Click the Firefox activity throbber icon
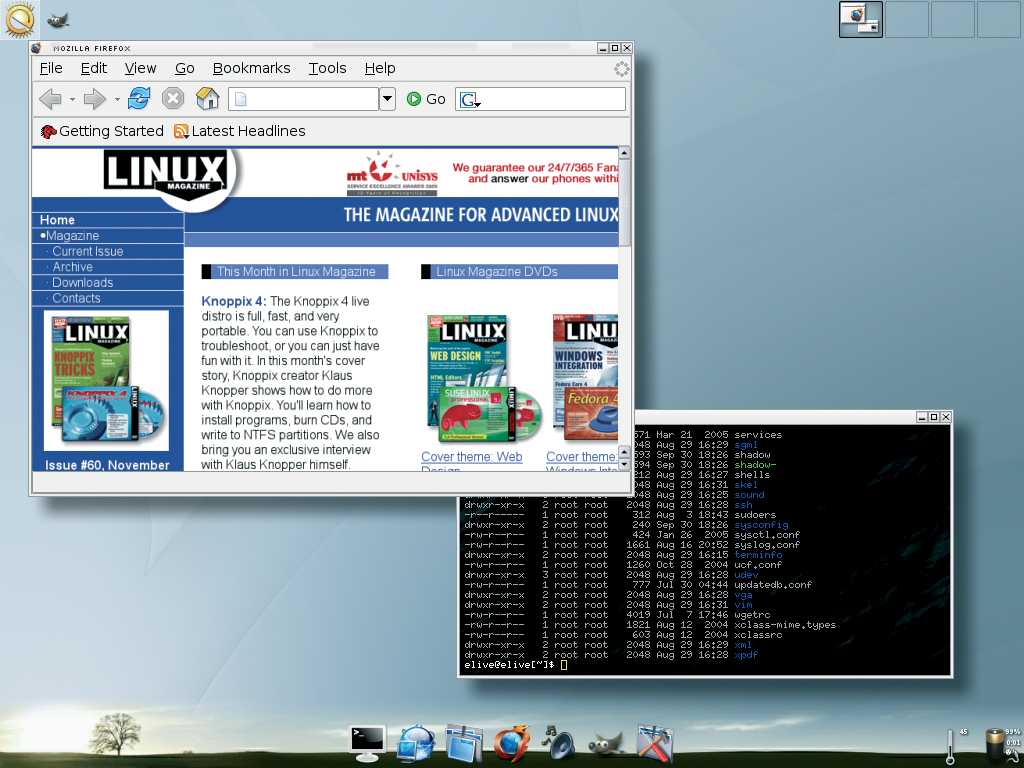1024x768 pixels. click(622, 69)
